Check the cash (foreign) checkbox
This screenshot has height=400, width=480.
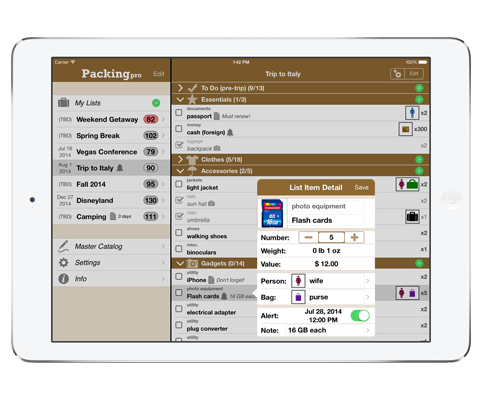point(179,129)
